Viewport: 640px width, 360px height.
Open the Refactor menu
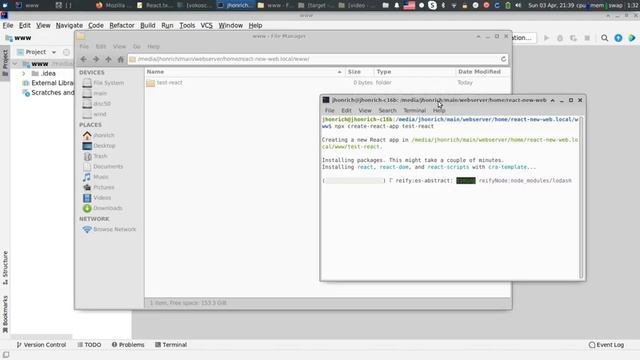point(122,25)
